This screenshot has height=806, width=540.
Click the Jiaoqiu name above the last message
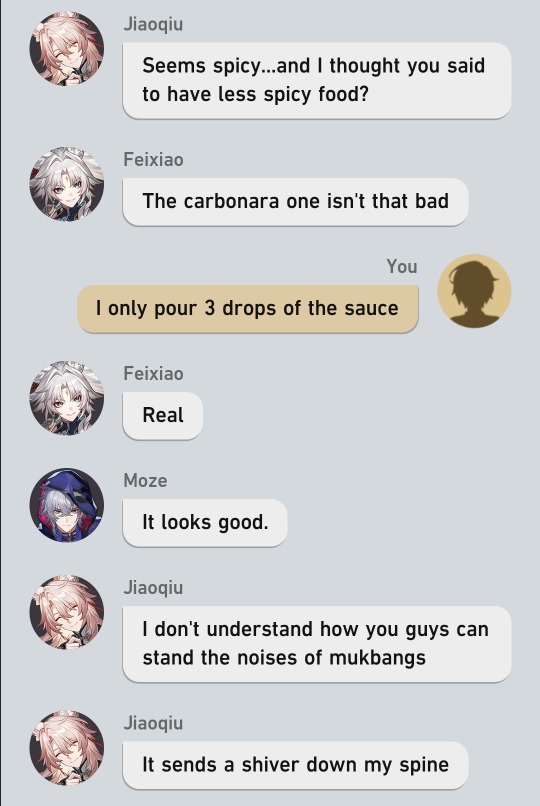153,724
